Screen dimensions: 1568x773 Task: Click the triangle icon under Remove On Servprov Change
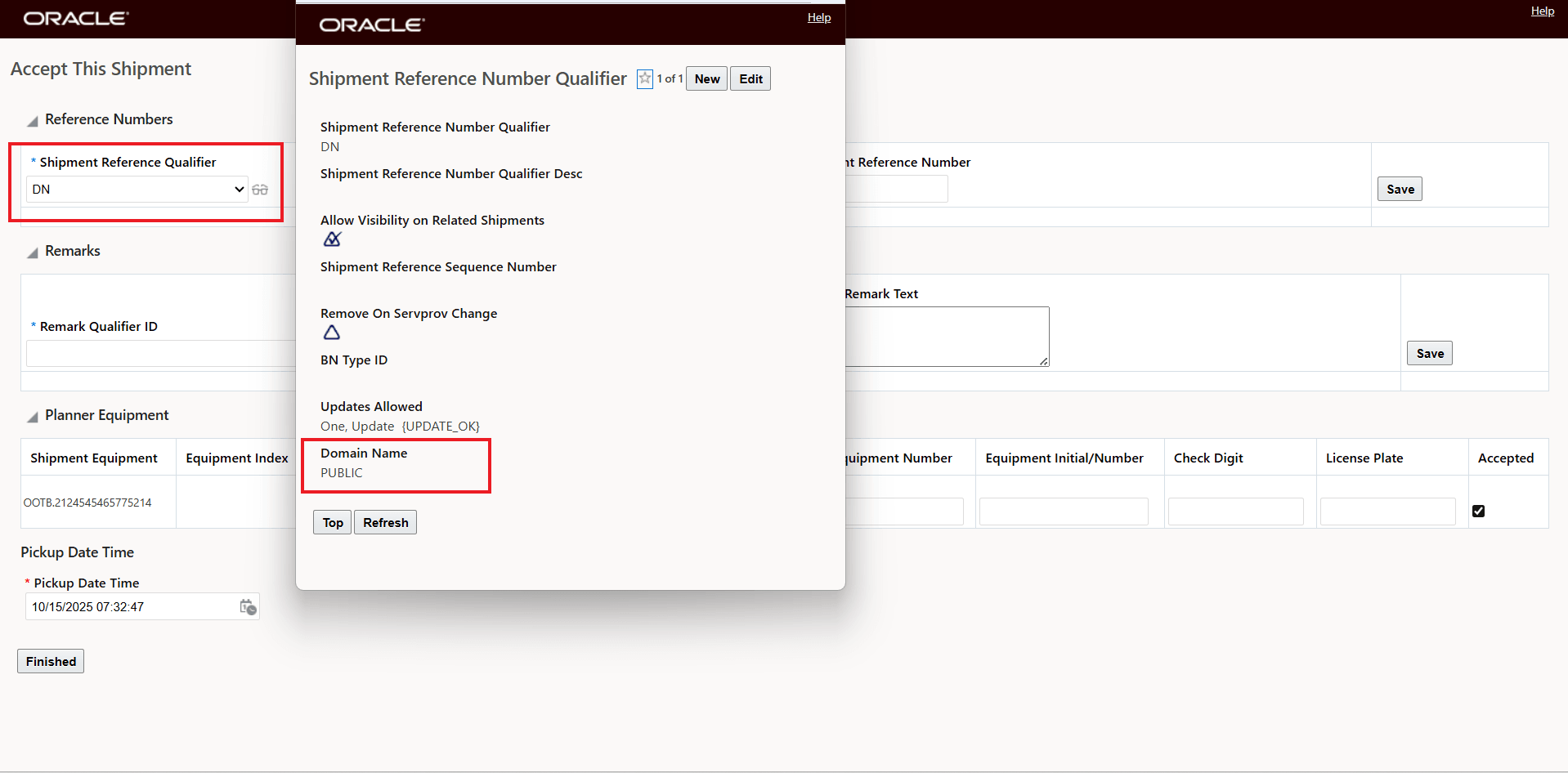coord(331,333)
